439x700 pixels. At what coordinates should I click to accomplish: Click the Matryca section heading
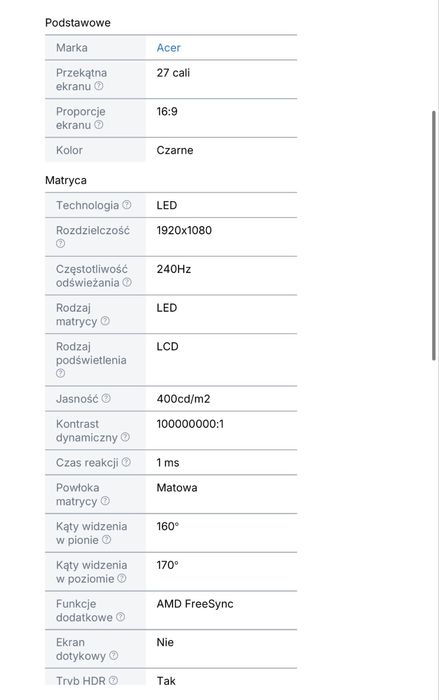pos(66,180)
